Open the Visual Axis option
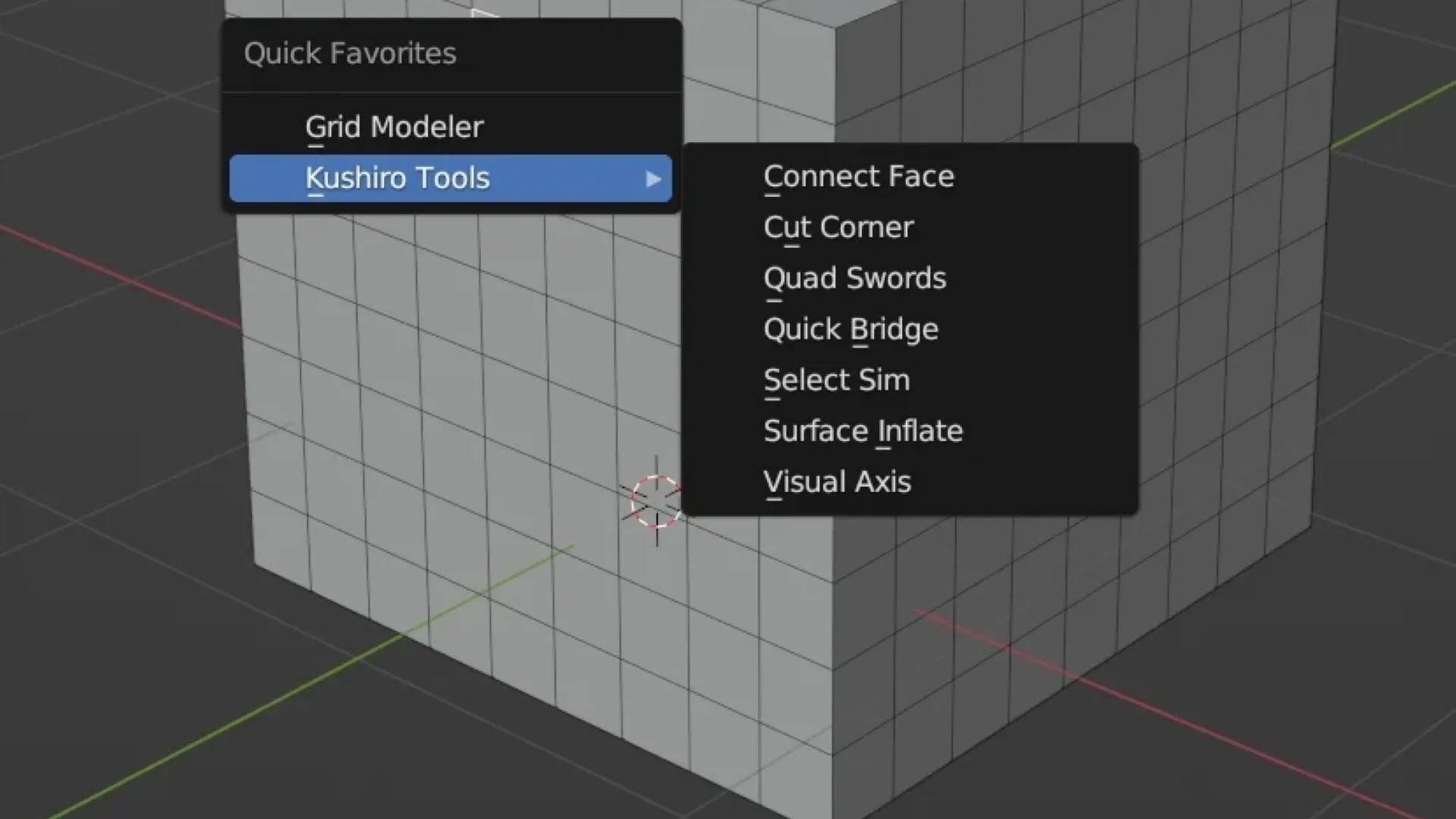 (910, 482)
